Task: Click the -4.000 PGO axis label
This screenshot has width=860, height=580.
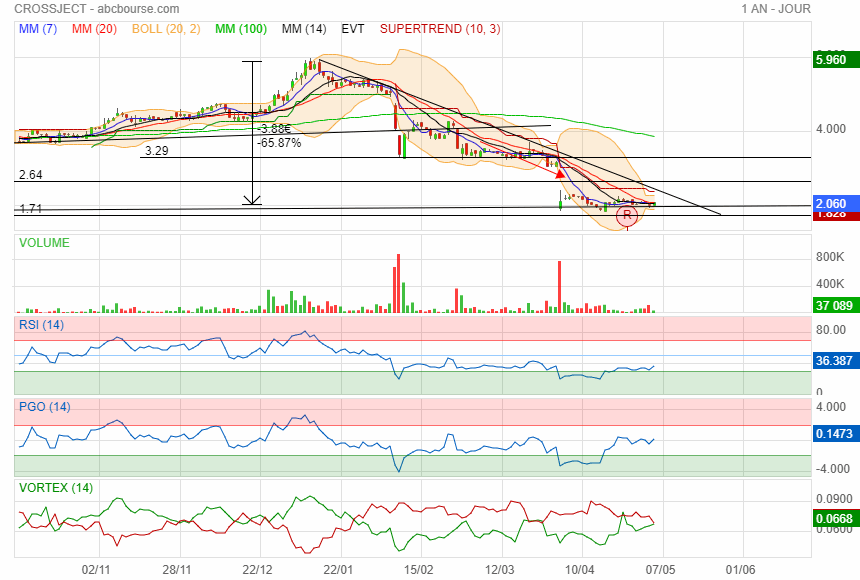Action: pos(832,469)
